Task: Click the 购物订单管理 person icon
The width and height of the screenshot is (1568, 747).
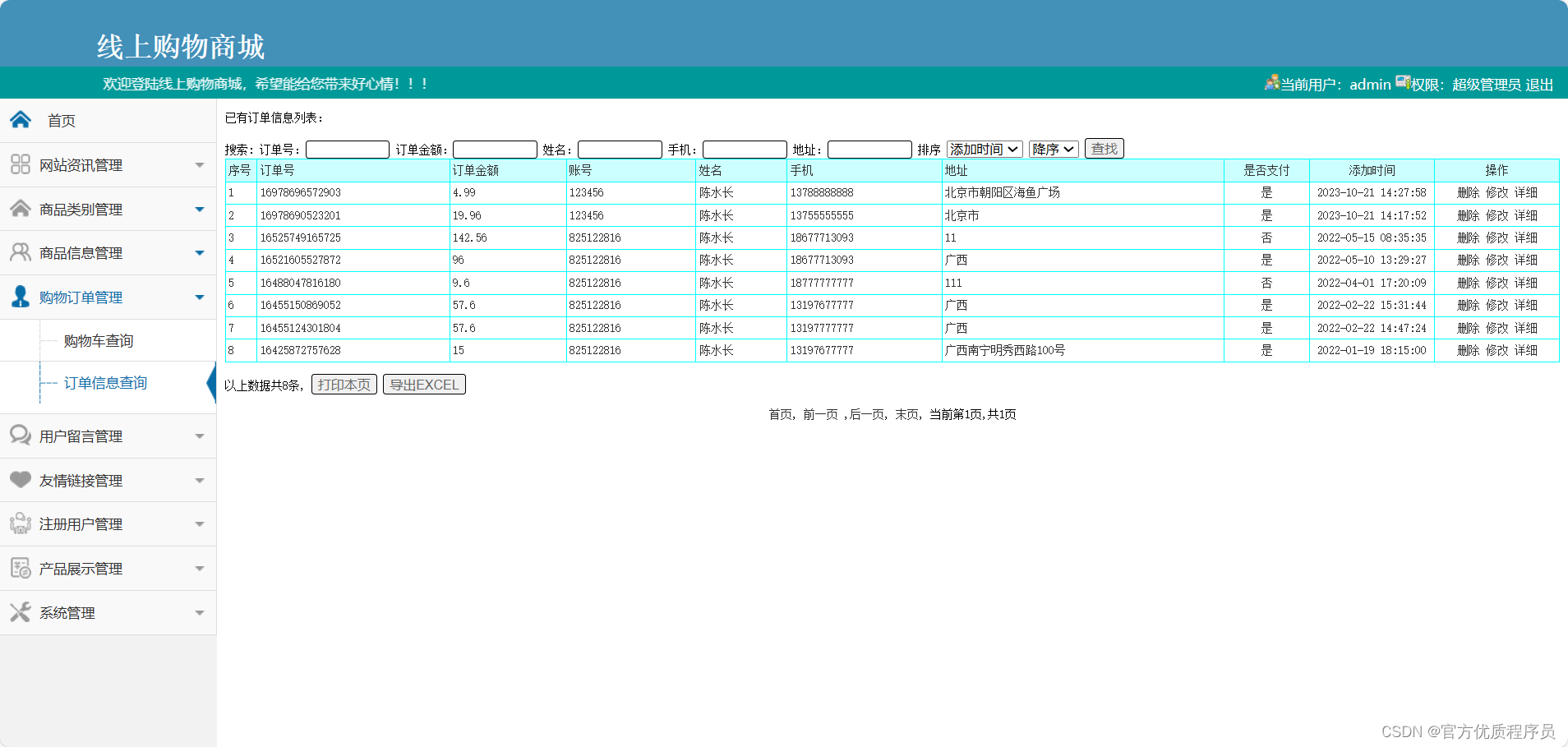Action: pos(21,297)
